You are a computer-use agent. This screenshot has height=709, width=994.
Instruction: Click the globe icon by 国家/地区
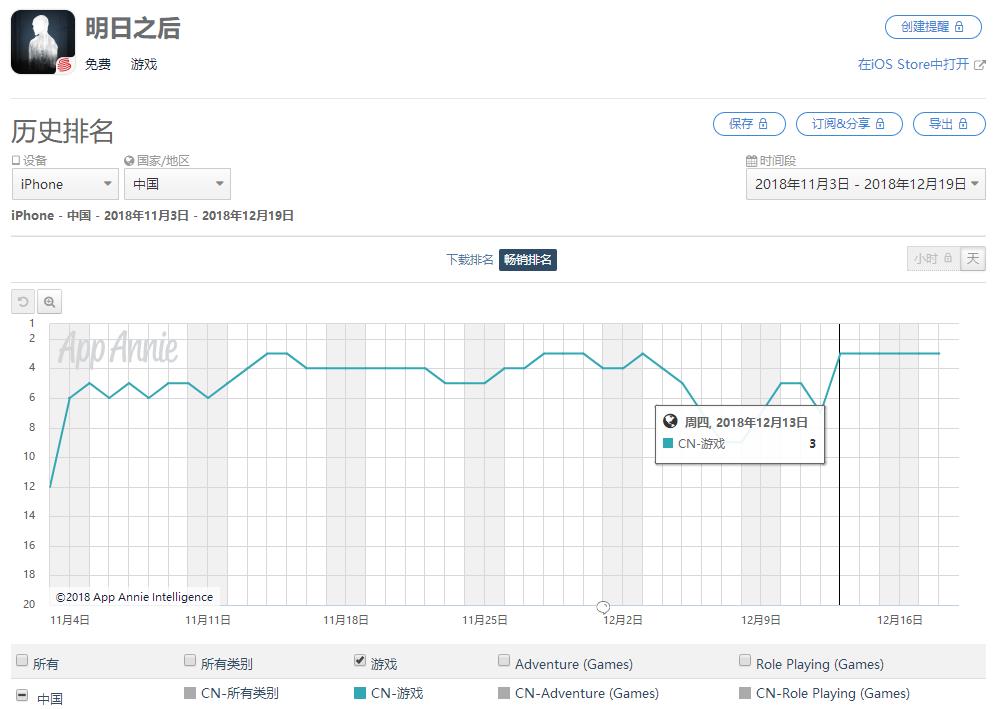coord(129,160)
